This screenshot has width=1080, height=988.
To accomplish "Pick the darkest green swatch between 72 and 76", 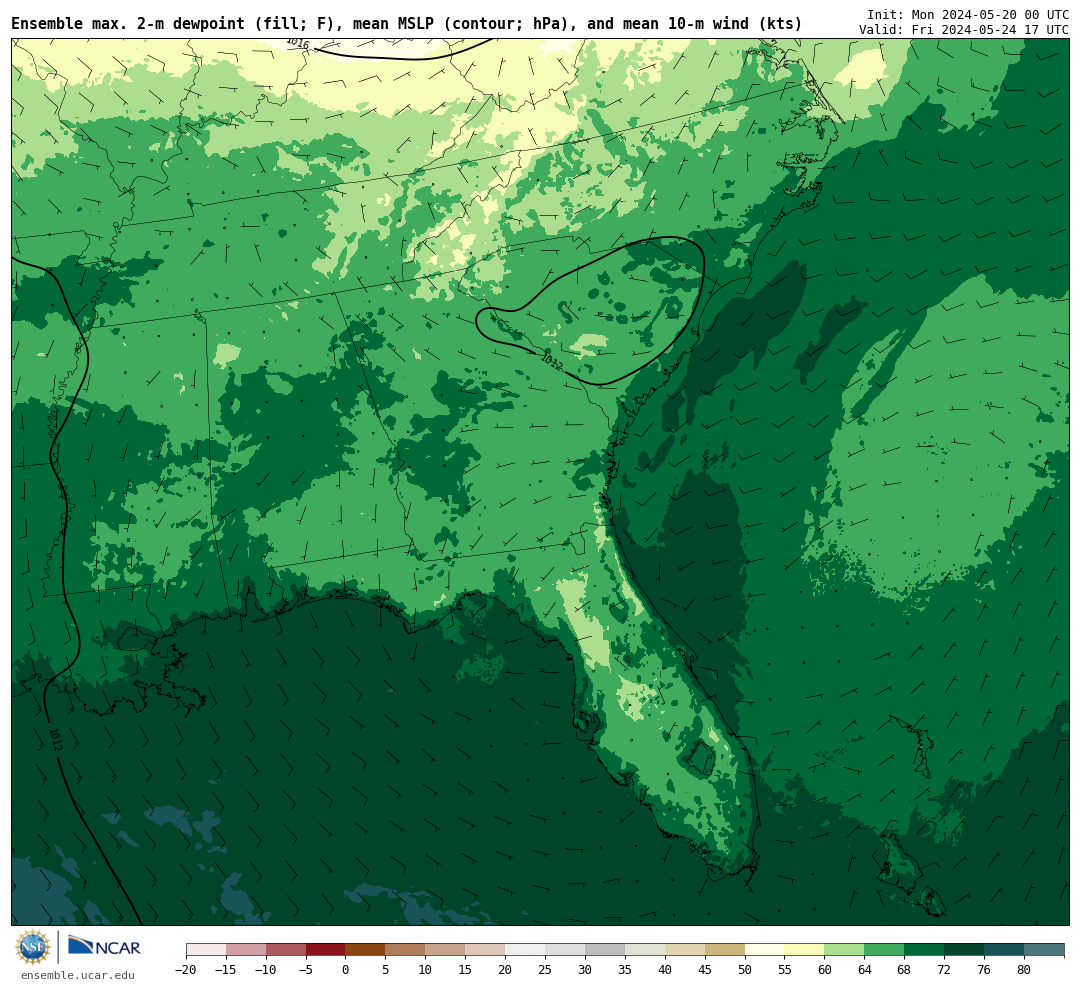I will point(965,949).
